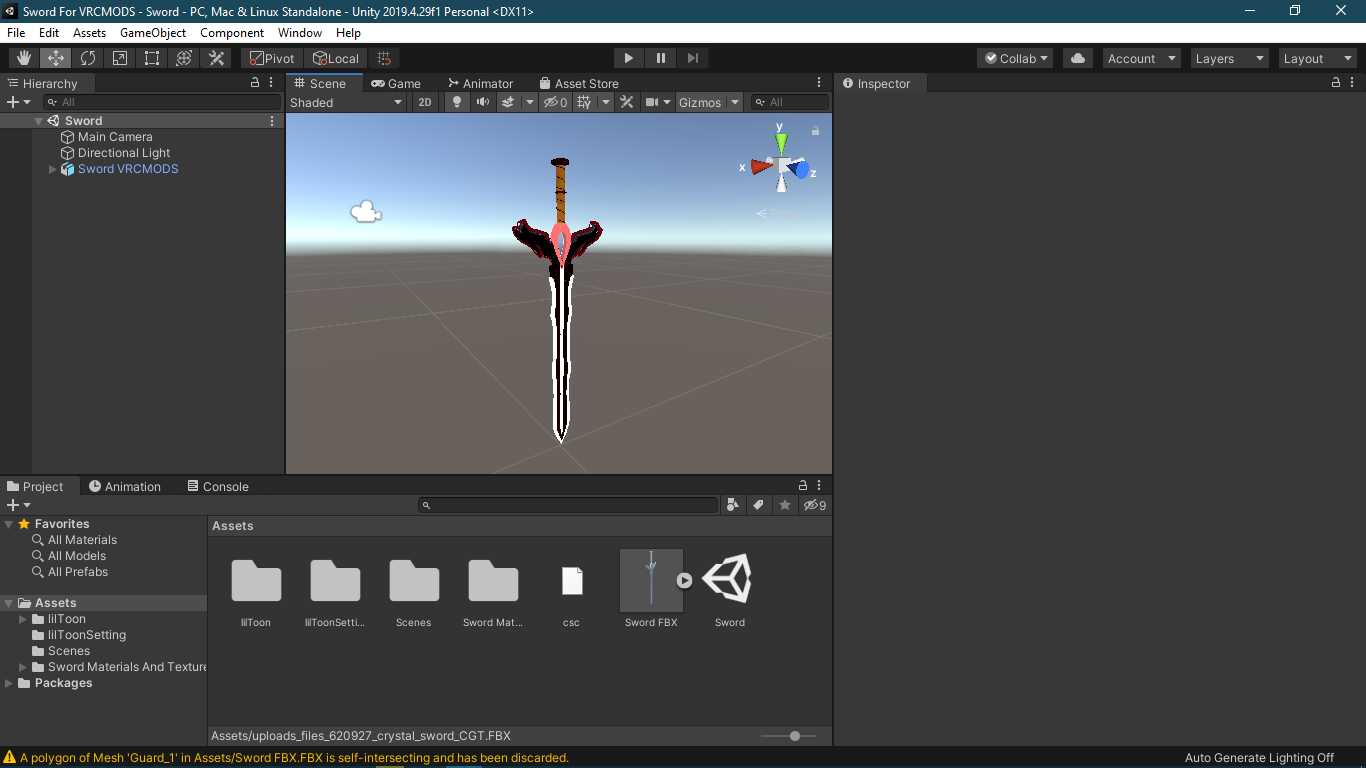Toggle scene audio speaker button
The width and height of the screenshot is (1366, 768).
pyautogui.click(x=483, y=102)
